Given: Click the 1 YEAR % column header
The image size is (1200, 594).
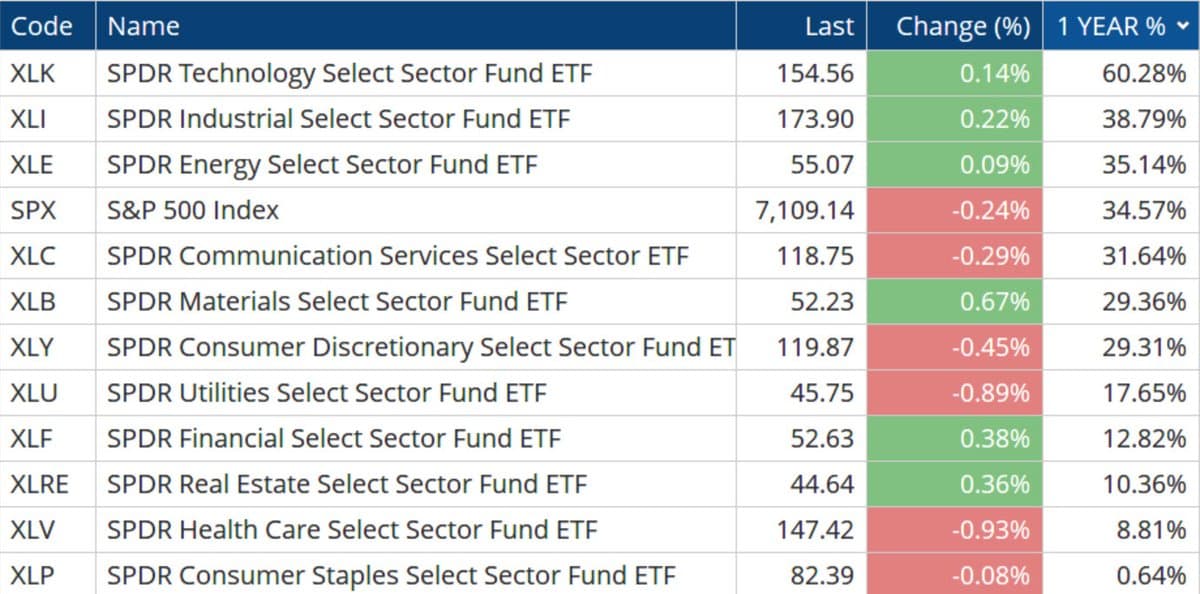Looking at the screenshot, I should [x=1110, y=26].
